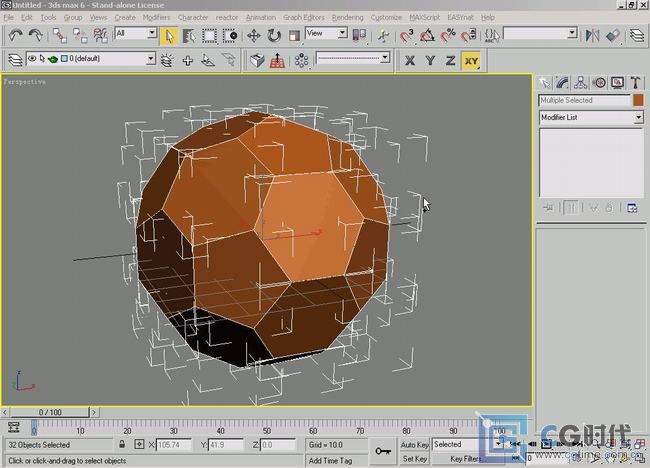This screenshot has width=650, height=468.
Task: Activate Select and Manipulate tool
Action: tap(383, 35)
